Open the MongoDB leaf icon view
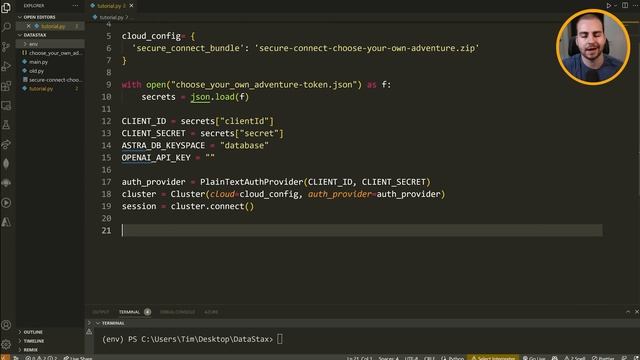The width and height of the screenshot is (640, 360). pyautogui.click(x=6, y=163)
